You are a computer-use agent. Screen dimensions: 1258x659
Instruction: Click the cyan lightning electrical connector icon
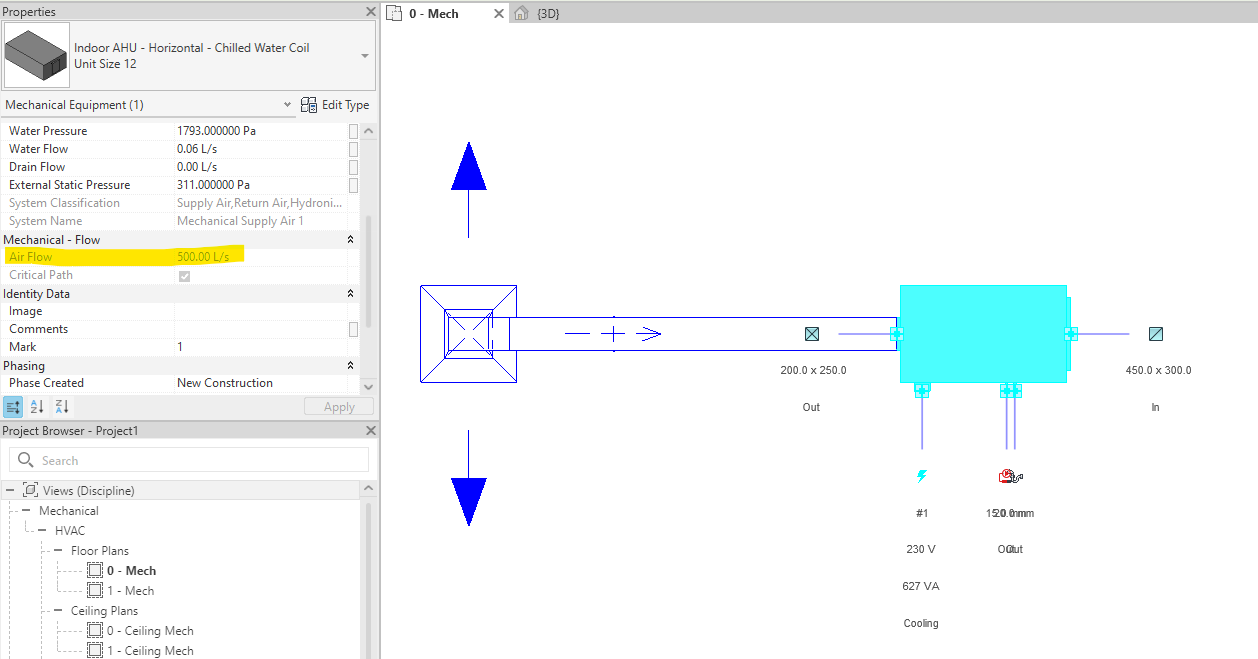(x=920, y=476)
